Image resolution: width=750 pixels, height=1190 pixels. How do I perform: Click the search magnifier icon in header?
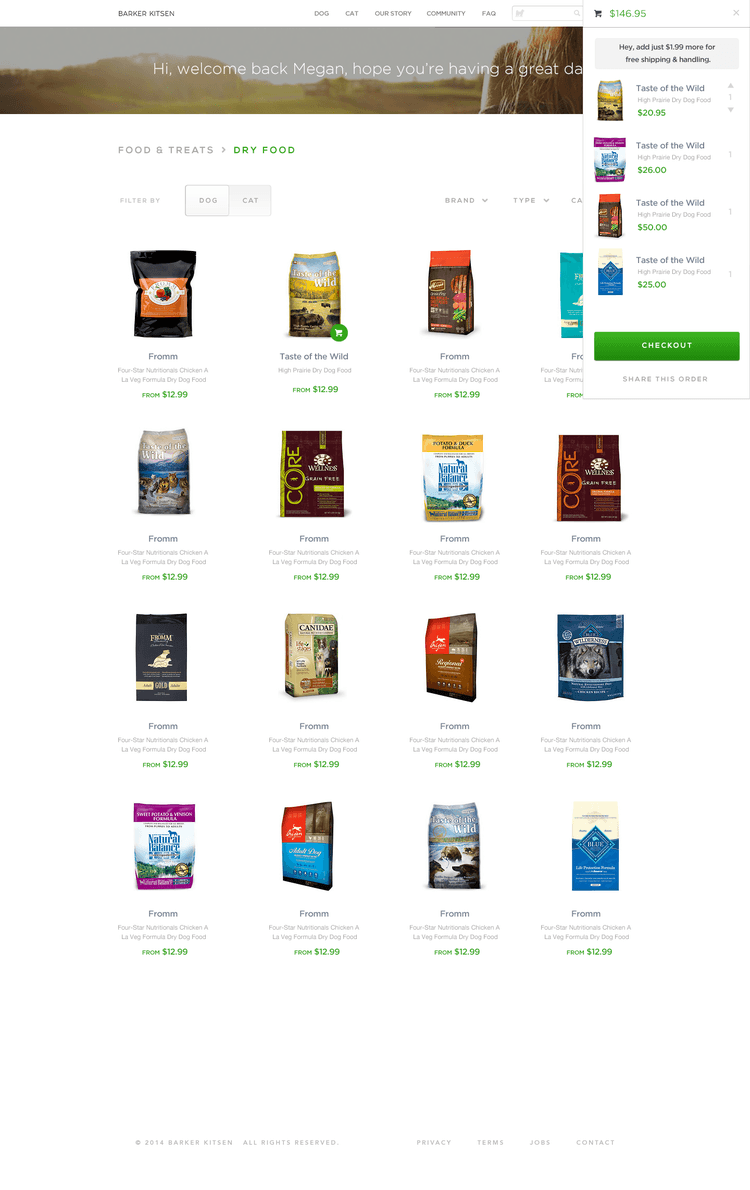point(577,14)
